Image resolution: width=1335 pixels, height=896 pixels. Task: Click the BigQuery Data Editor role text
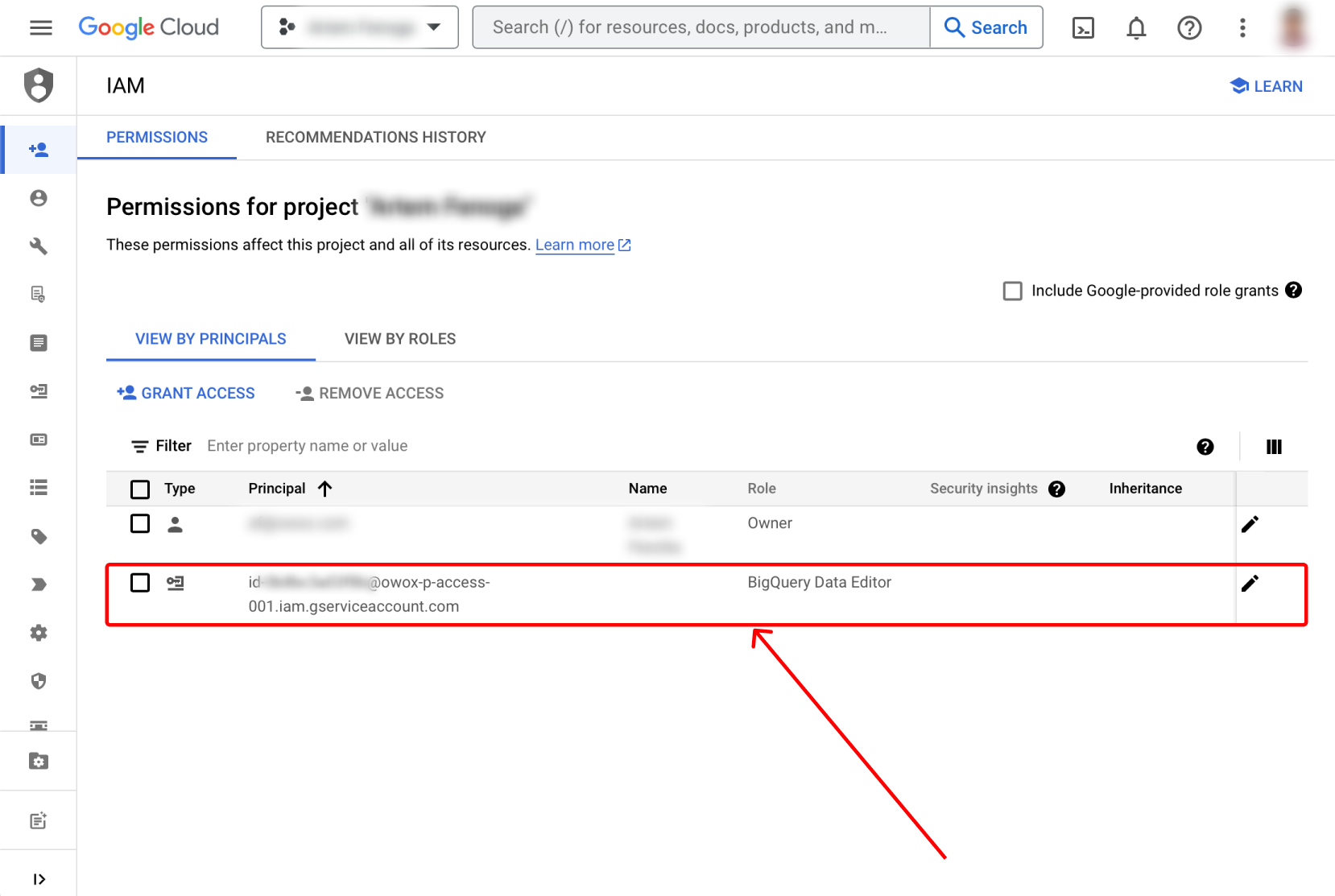(x=819, y=582)
